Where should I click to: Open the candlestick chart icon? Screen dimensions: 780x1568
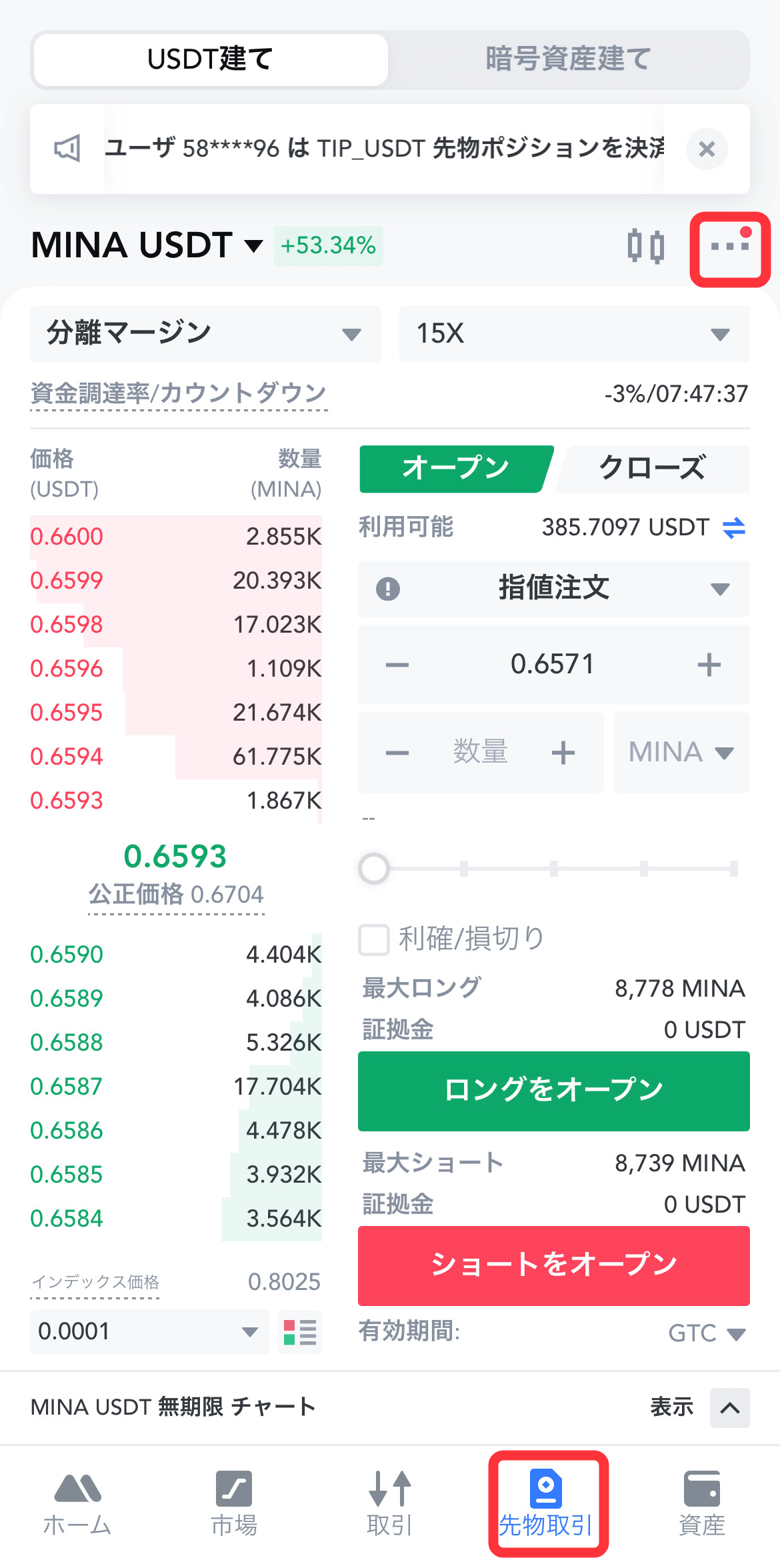[x=645, y=247]
